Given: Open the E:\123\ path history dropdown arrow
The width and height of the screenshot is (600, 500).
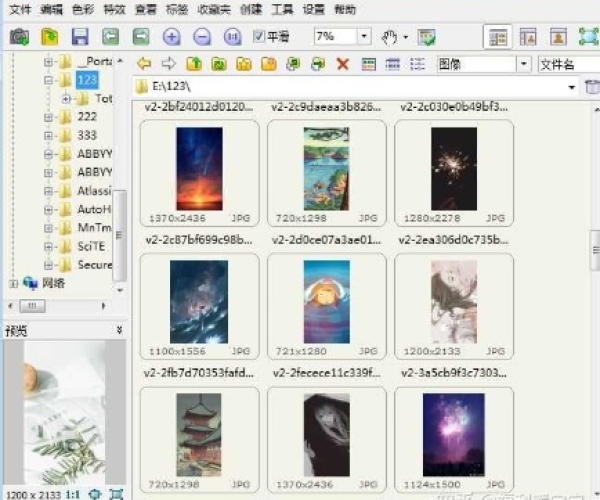Looking at the screenshot, I should point(572,87).
